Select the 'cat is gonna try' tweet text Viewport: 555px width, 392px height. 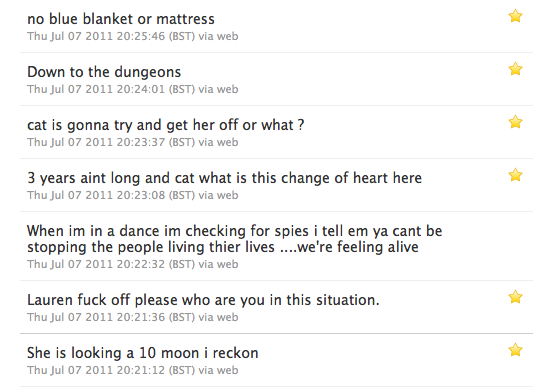click(166, 125)
